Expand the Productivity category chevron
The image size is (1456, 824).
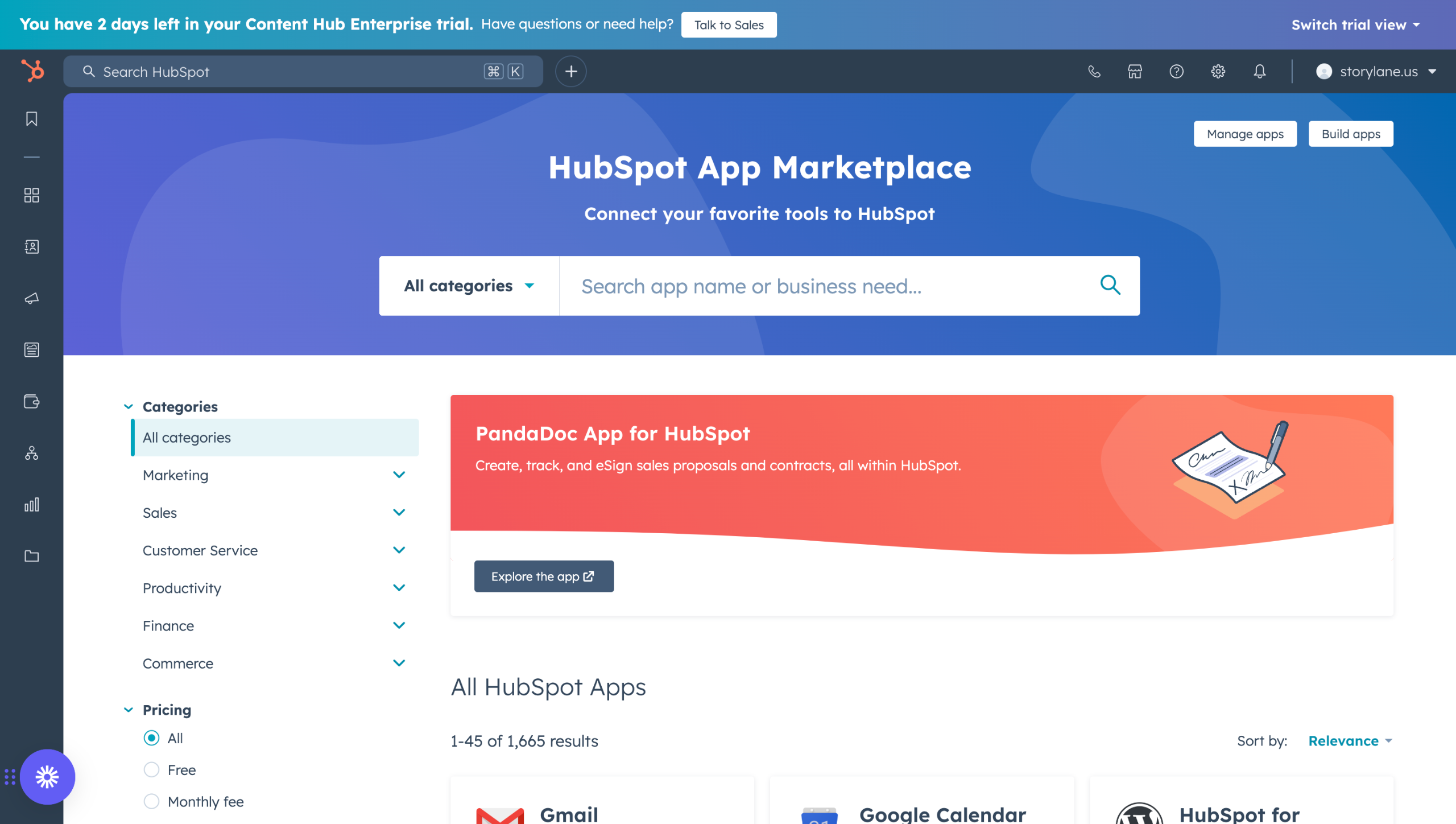click(399, 587)
